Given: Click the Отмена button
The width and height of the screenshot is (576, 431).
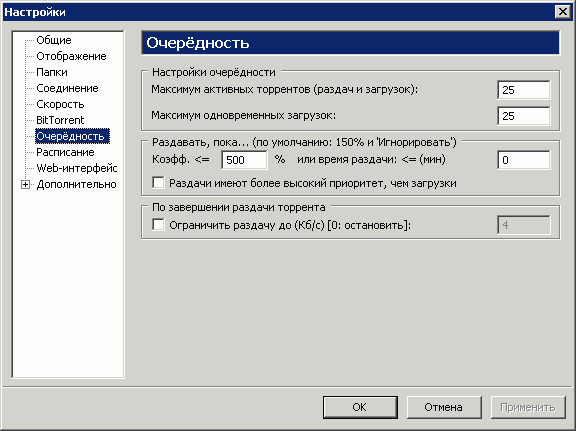Looking at the screenshot, I should 444,407.
